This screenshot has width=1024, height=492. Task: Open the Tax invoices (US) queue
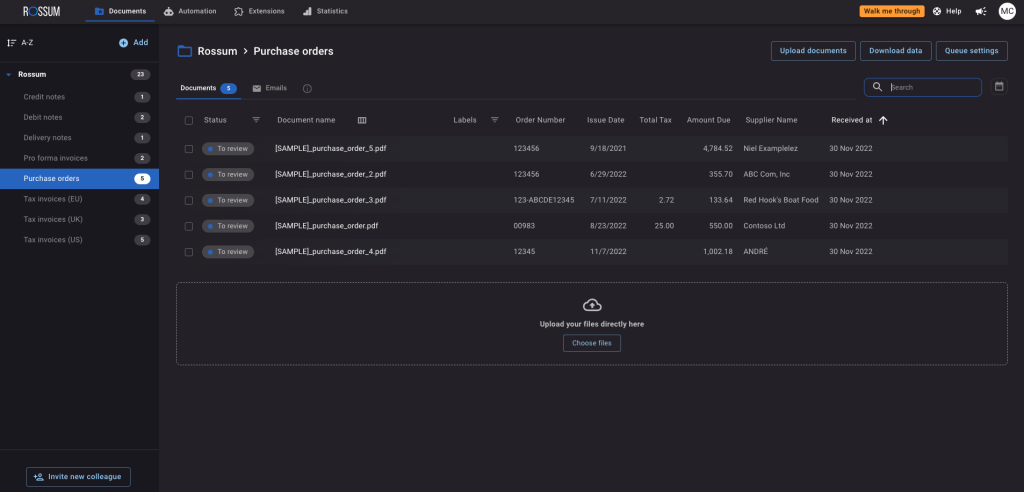click(x=79, y=240)
